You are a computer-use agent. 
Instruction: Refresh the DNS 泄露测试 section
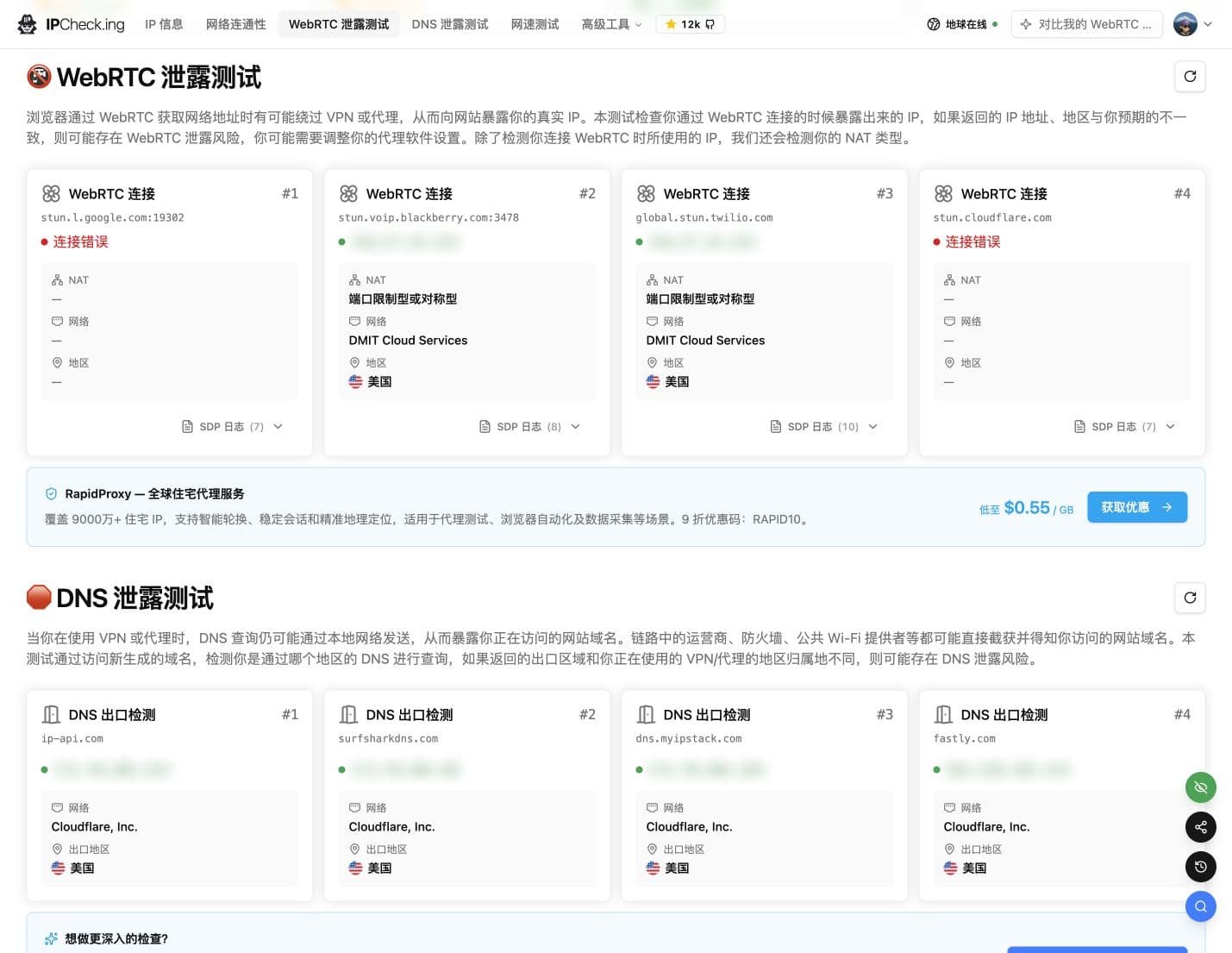(1190, 597)
